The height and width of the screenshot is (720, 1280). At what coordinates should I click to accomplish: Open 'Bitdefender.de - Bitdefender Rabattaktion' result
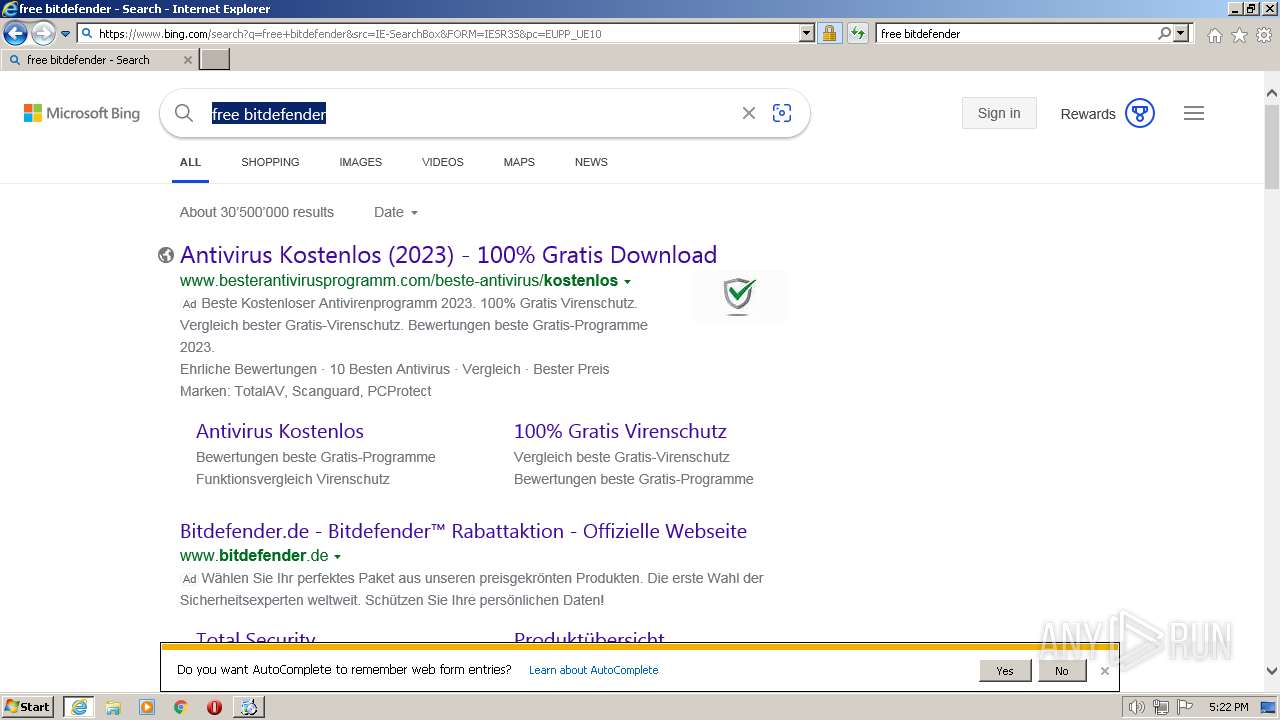(463, 531)
